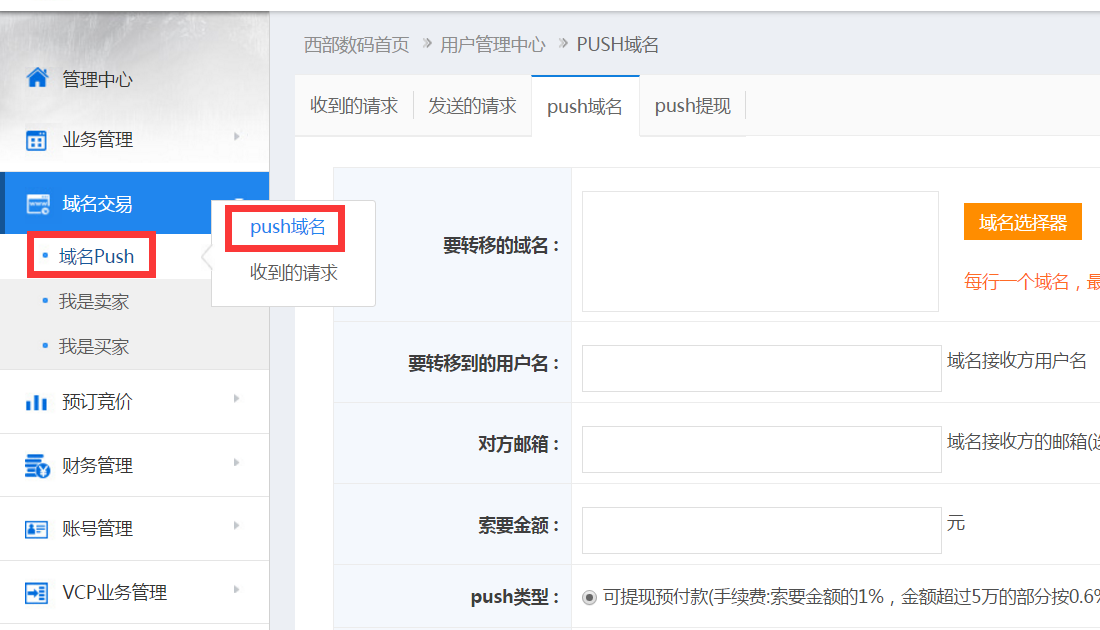1100x630 pixels.
Task: Expand the 业务管理 submenu arrow
Action: (237, 136)
